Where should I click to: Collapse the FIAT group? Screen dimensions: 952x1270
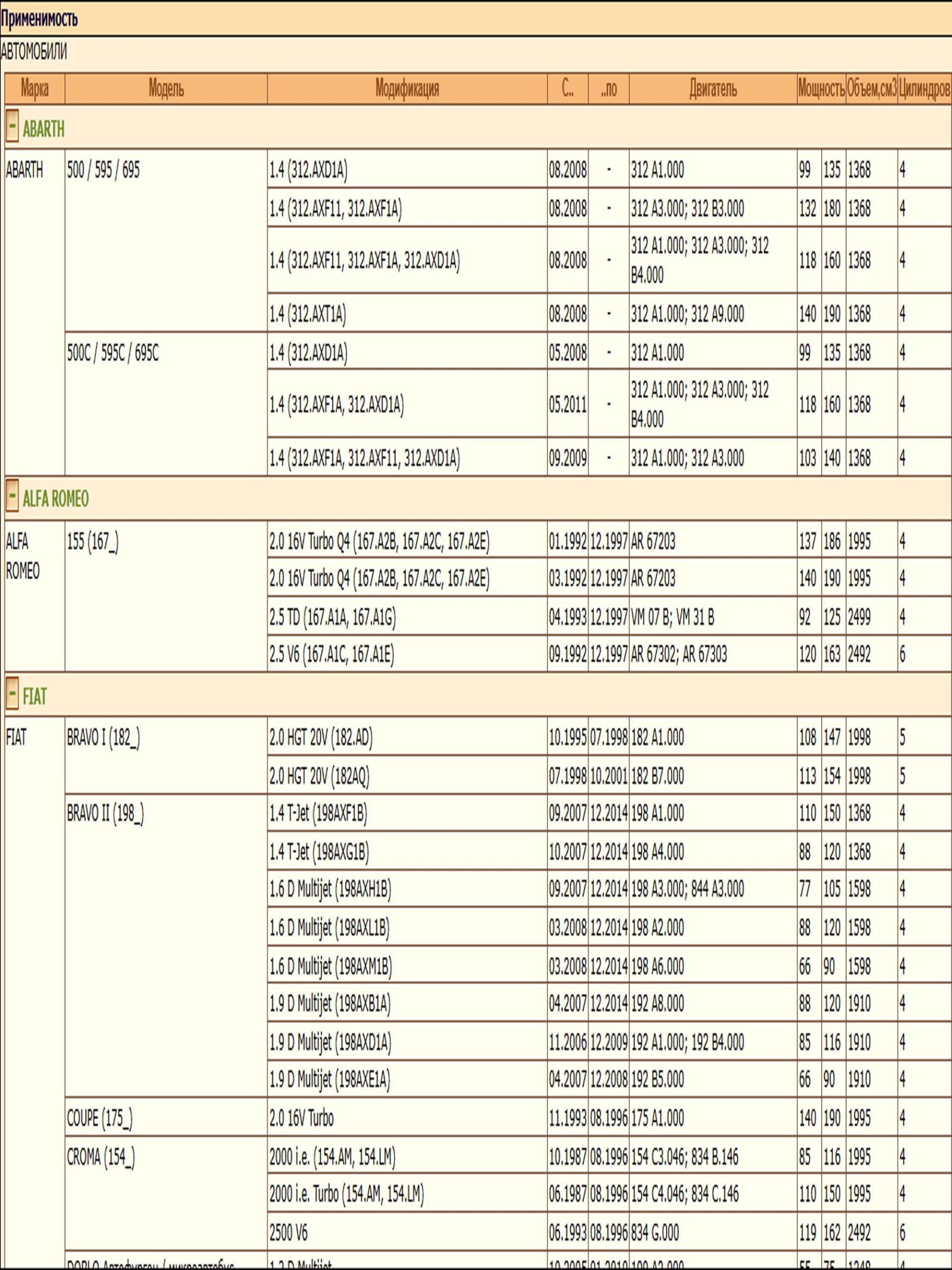pos(12,694)
